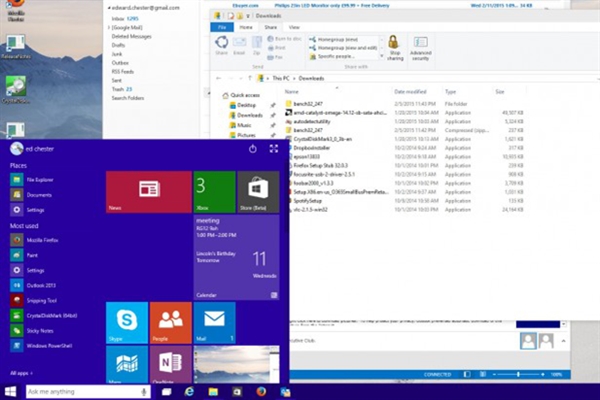This screenshot has width=600, height=400.
Task: Launch Skype from the Start menu tile
Action: (126, 323)
